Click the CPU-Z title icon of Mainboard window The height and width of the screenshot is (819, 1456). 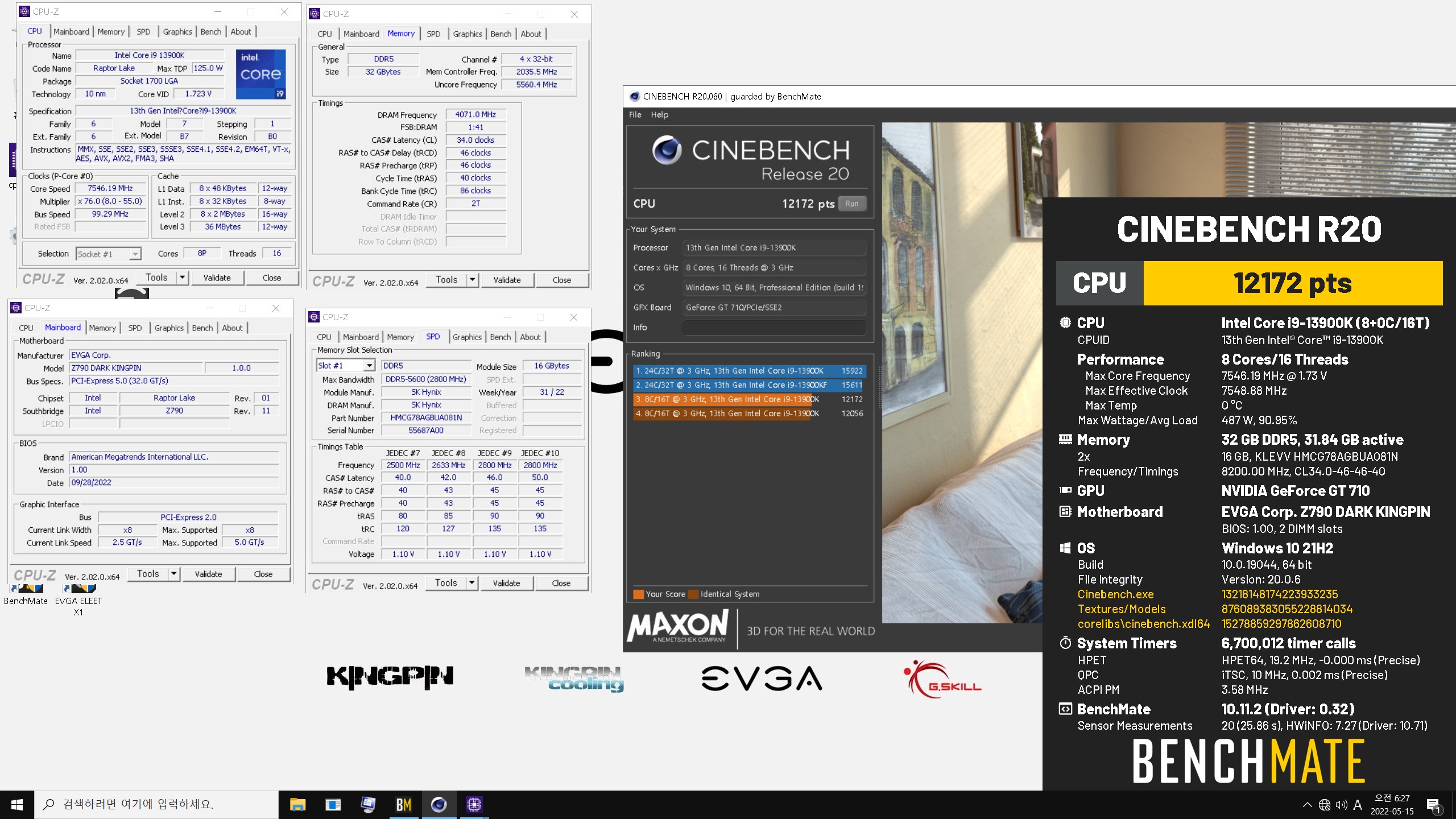tap(16, 308)
